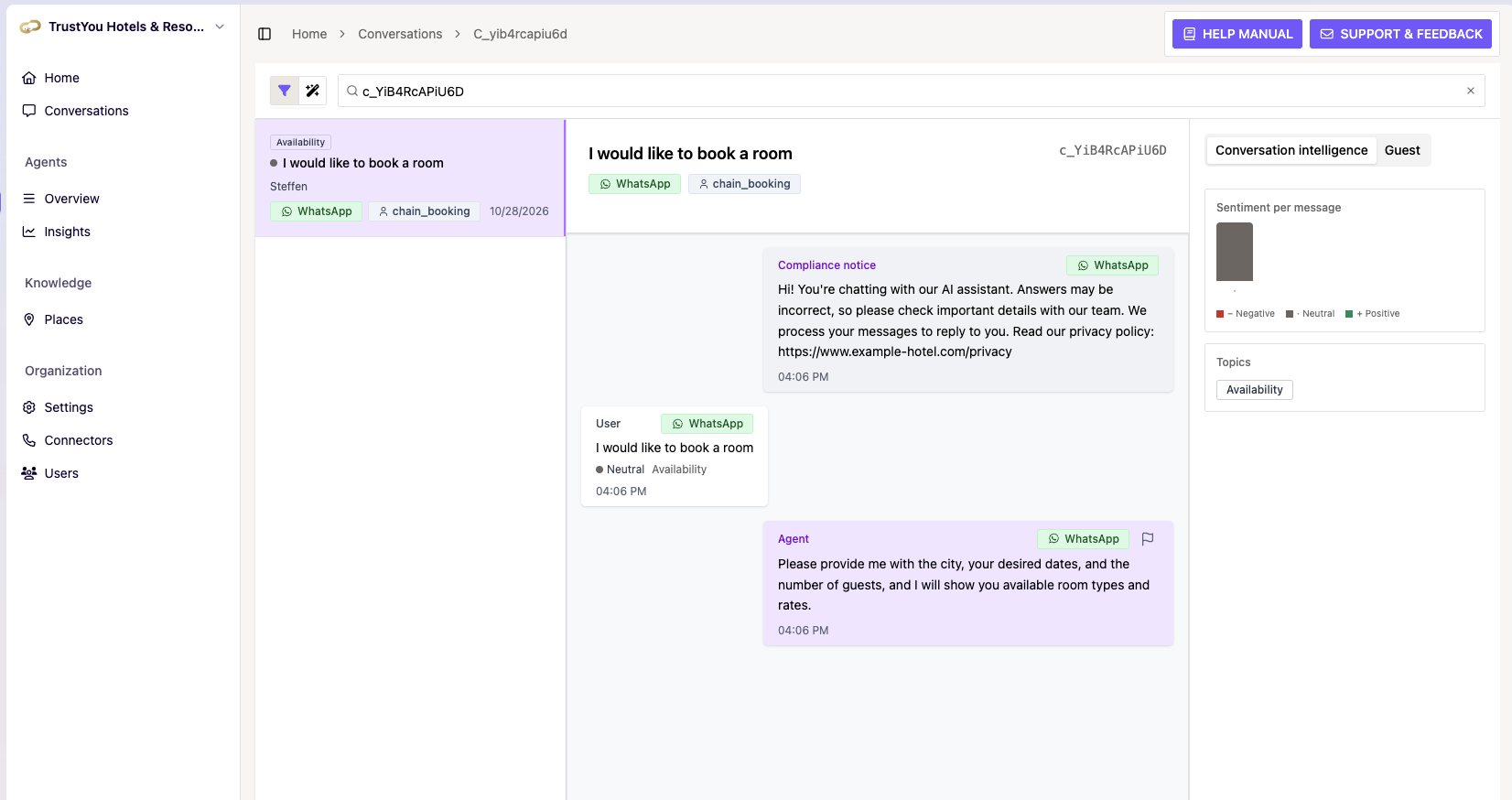Image resolution: width=1512 pixels, height=800 pixels.
Task: Toggle the sidebar panel icon
Action: click(265, 34)
